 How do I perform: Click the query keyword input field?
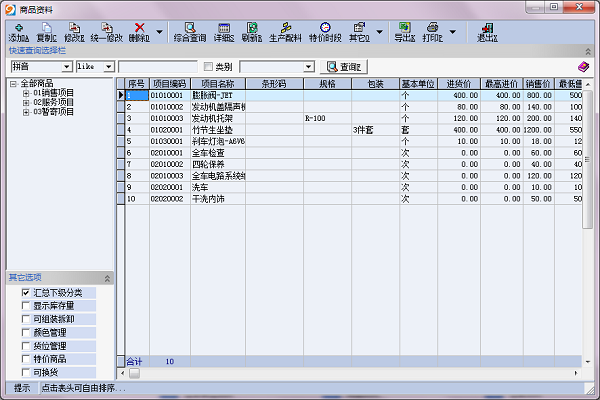157,67
